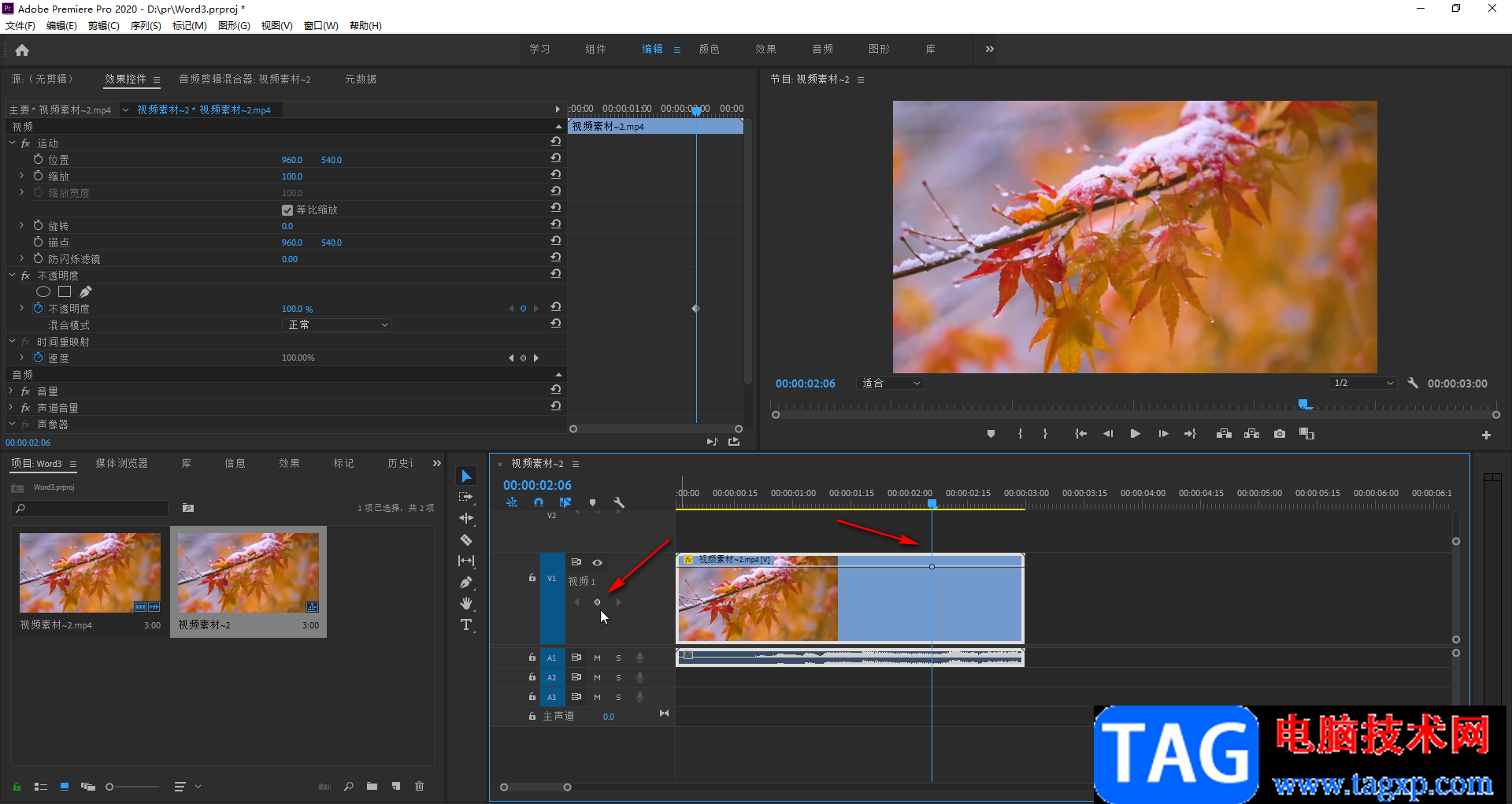This screenshot has height=804, width=1512.
Task: Adjust the Project panel thumbnail zoom slider
Action: 109,787
